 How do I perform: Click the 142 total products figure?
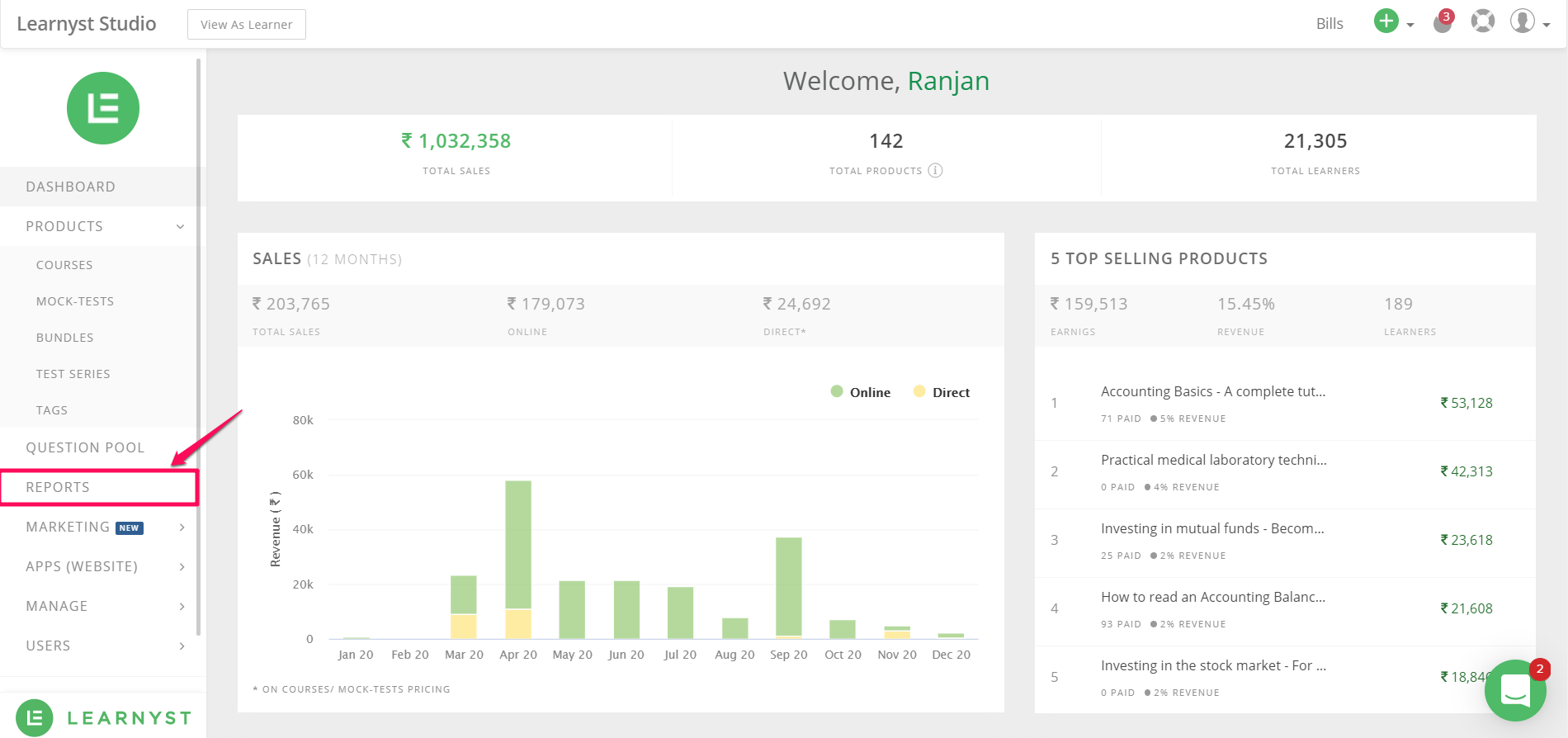coord(886,141)
